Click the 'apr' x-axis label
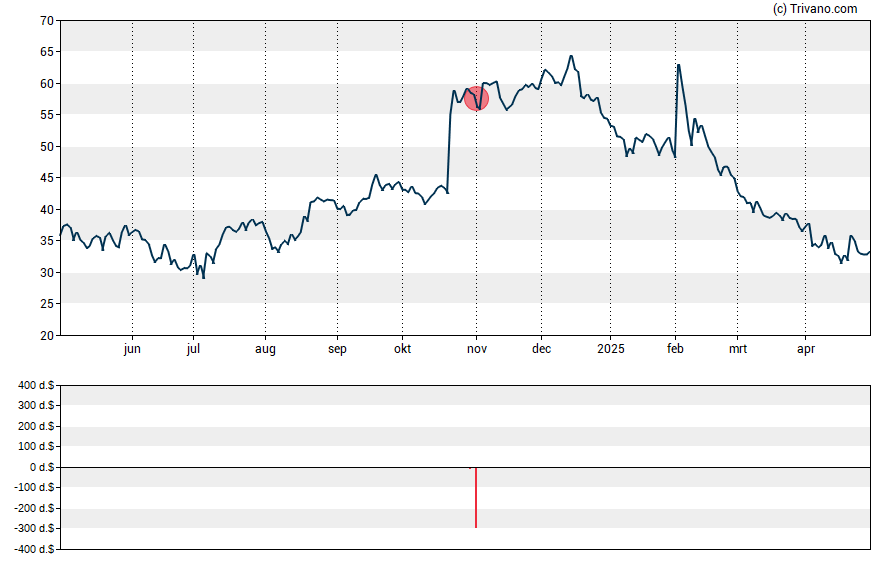 pyautogui.click(x=806, y=349)
